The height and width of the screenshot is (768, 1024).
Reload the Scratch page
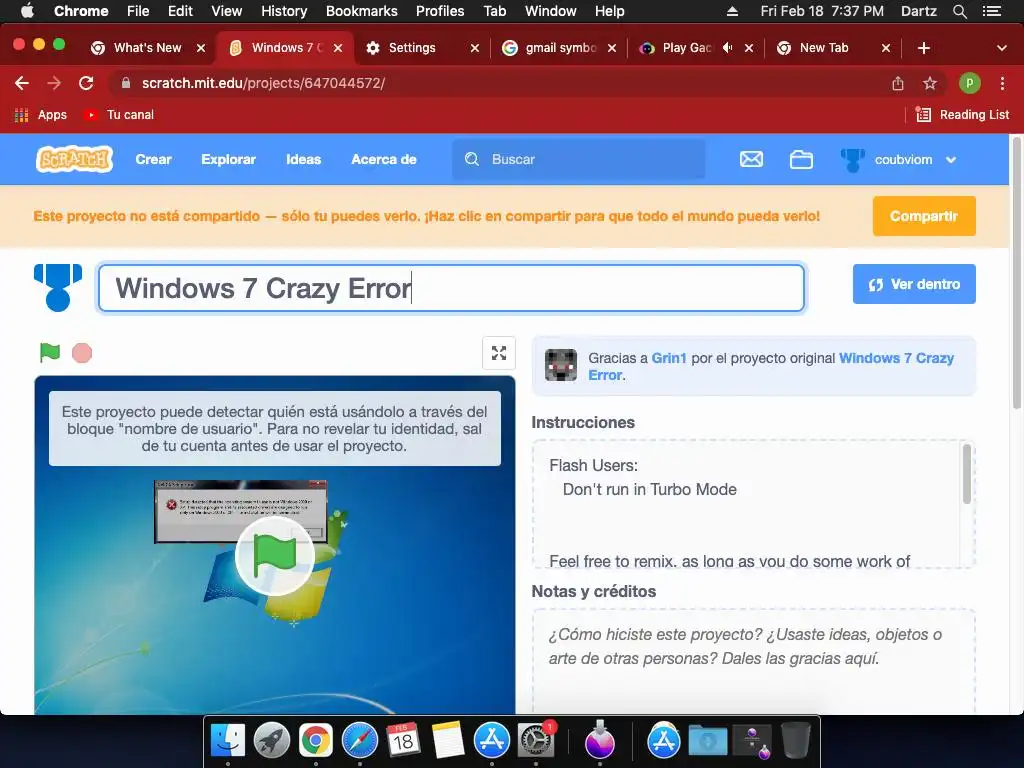[x=86, y=83]
